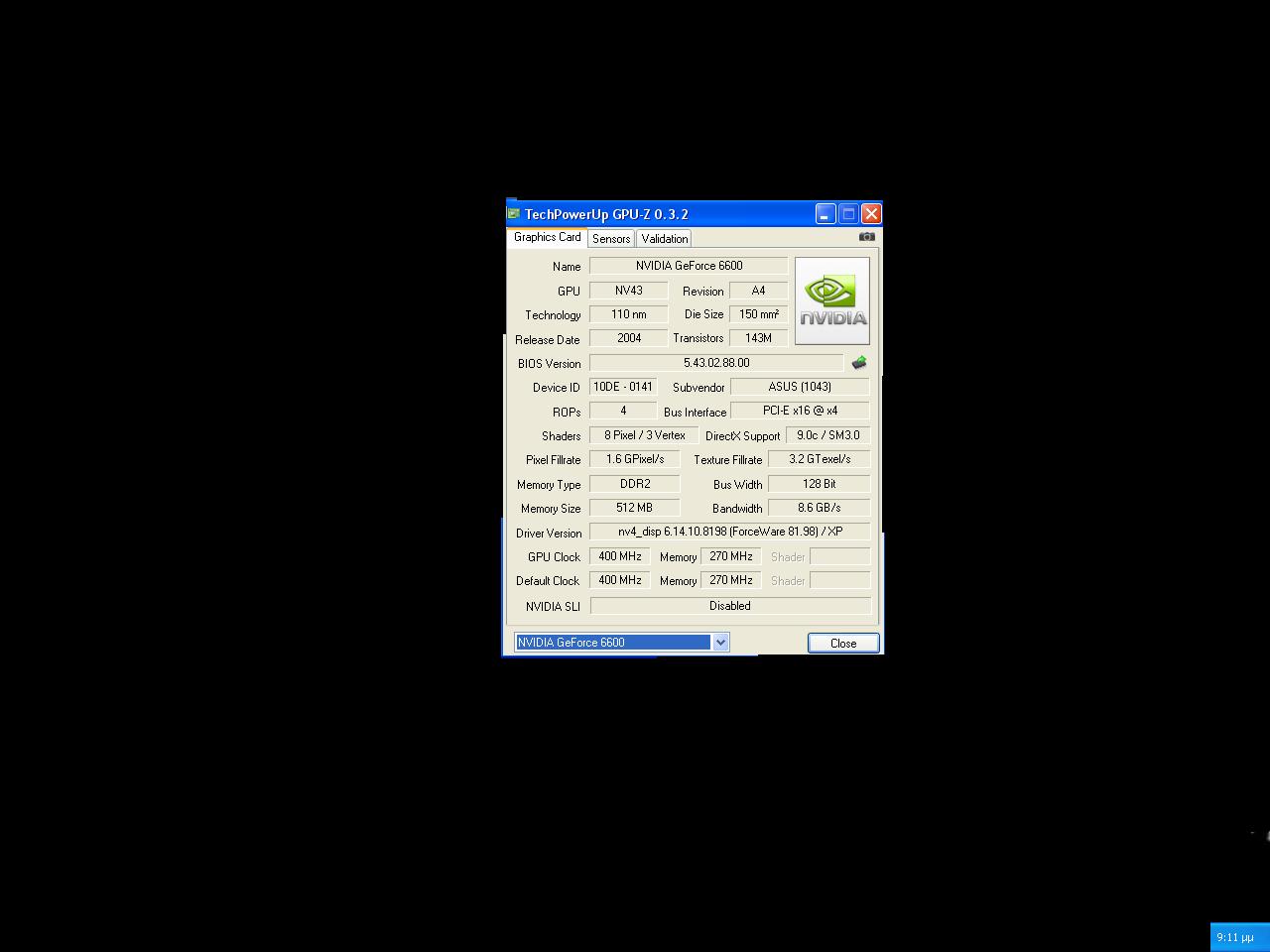1270x952 pixels.
Task: Click the Texture Fillrate field 3.2 GTexel/s
Action: 819,459
